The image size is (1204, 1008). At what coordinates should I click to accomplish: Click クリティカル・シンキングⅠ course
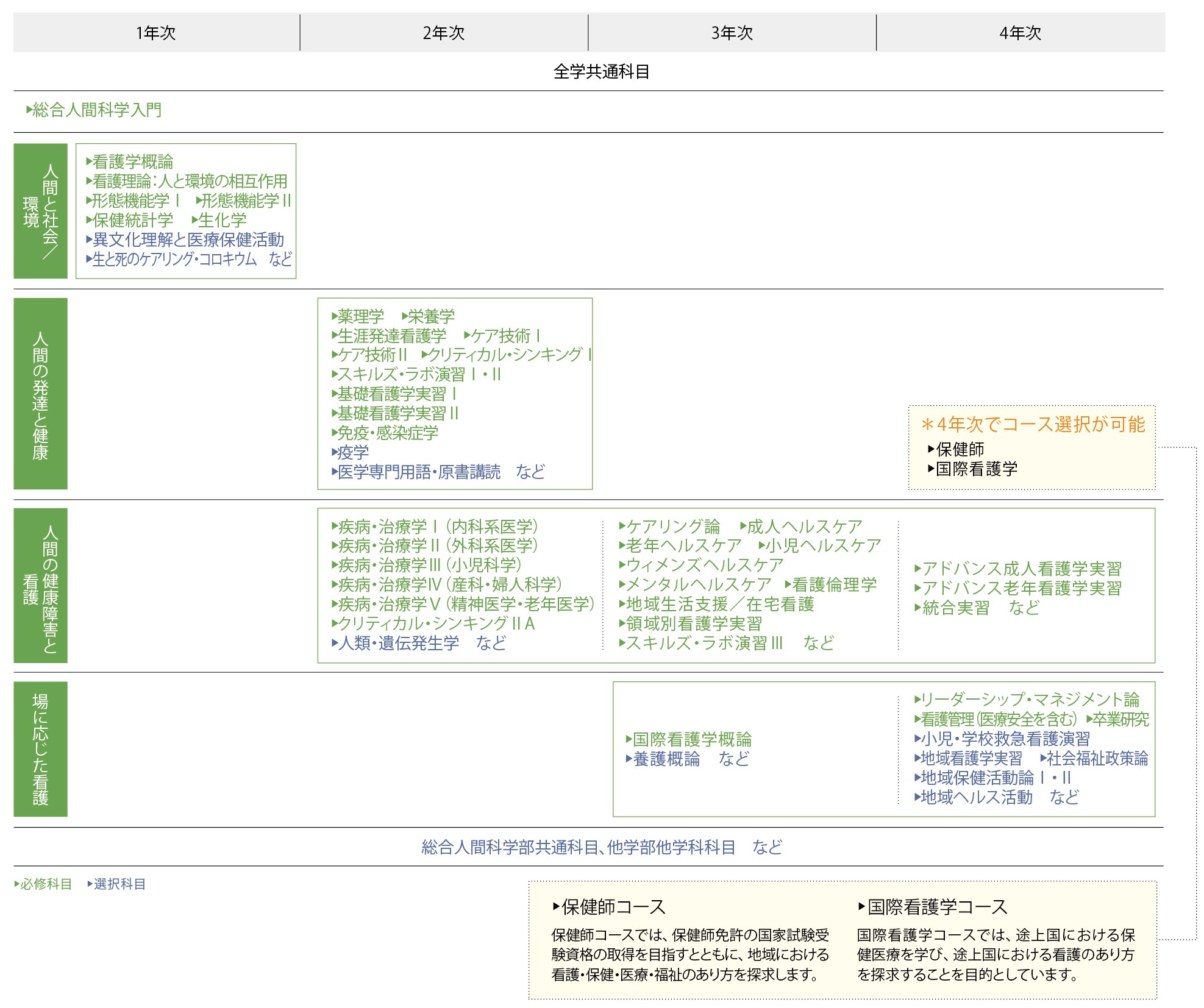click(507, 355)
